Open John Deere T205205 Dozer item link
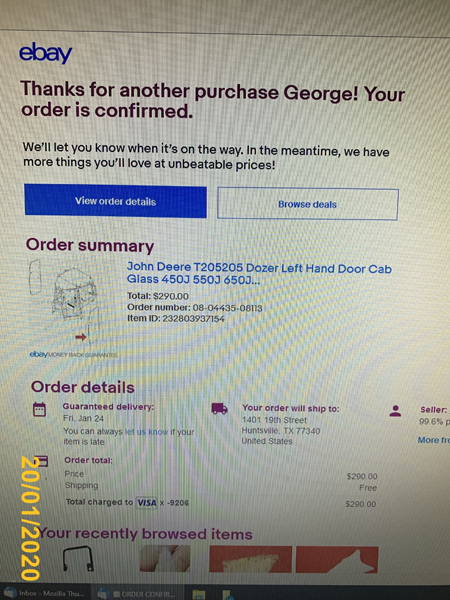The width and height of the screenshot is (450, 600). tap(259, 274)
